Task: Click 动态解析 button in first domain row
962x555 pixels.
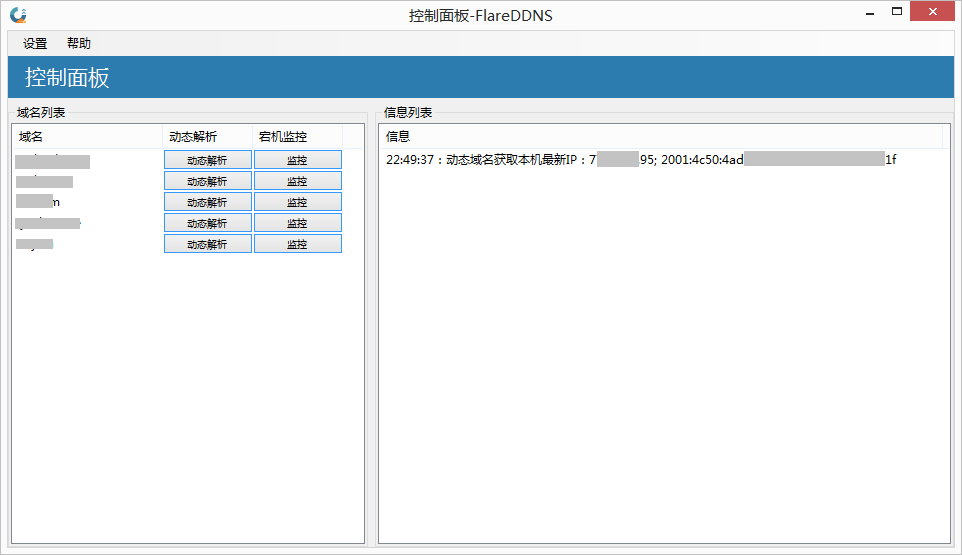Action: point(207,160)
